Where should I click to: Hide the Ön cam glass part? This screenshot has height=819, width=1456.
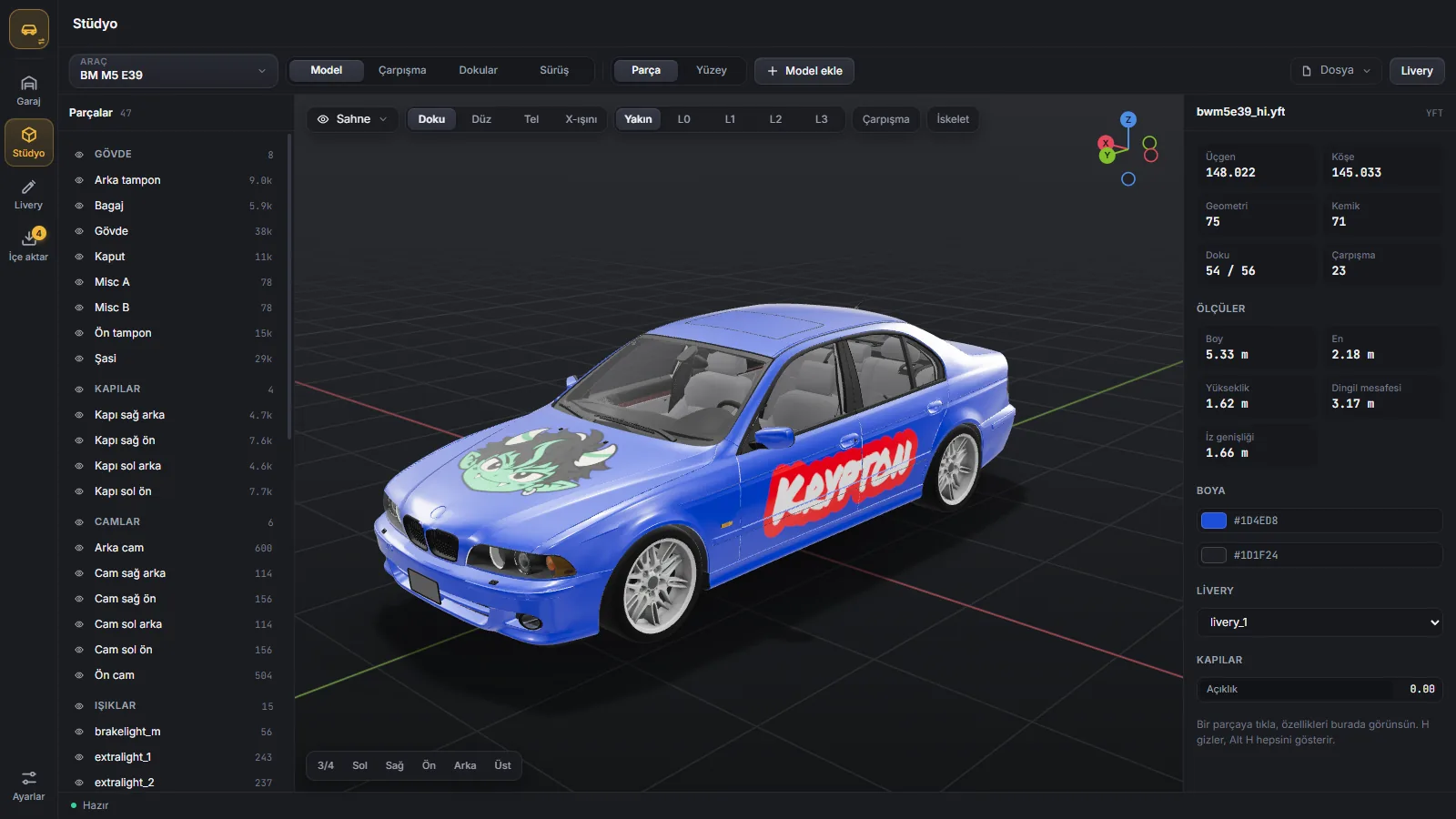pos(79,675)
